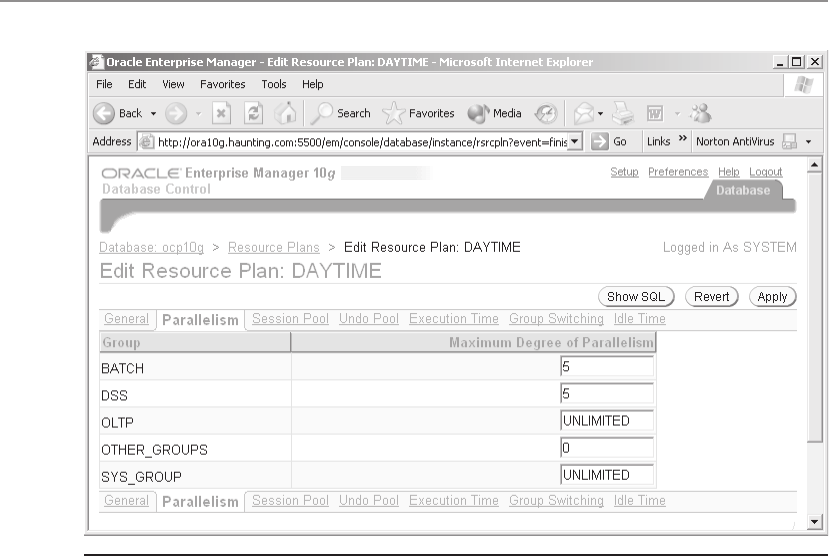Open the Help menu
The image size is (829, 556).
tap(312, 84)
